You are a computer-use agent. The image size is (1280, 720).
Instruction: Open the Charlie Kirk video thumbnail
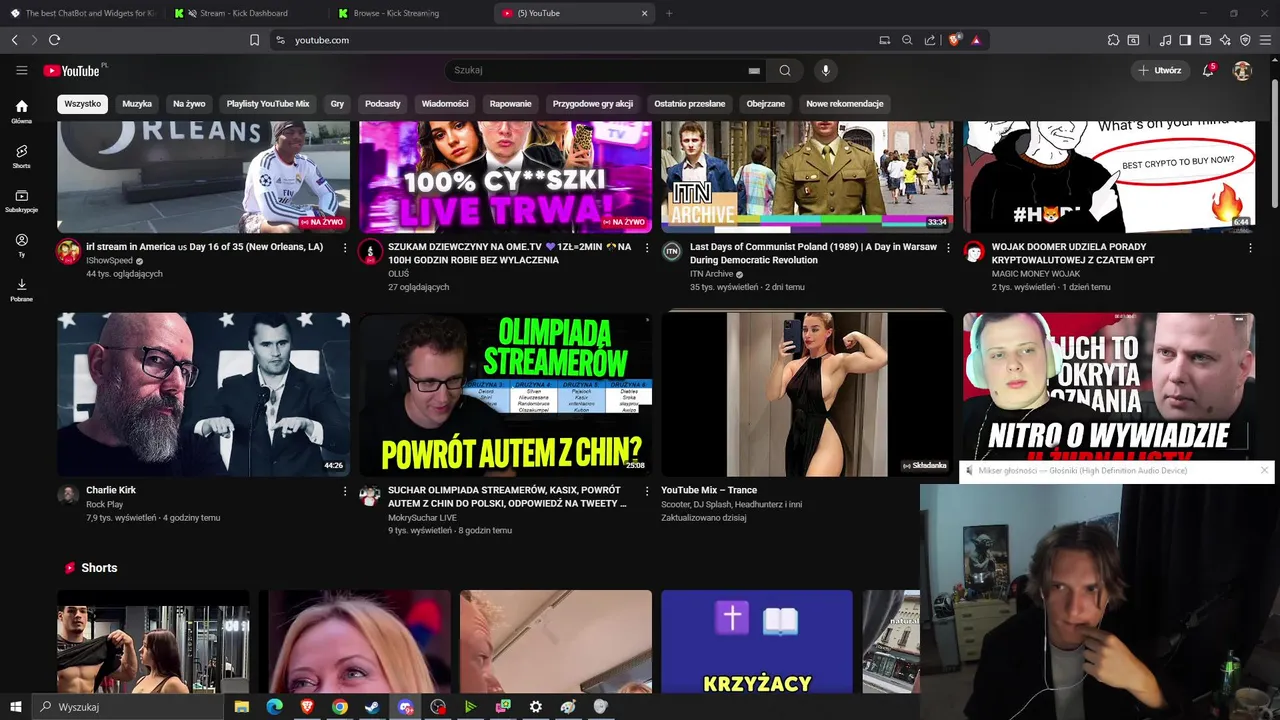point(203,394)
